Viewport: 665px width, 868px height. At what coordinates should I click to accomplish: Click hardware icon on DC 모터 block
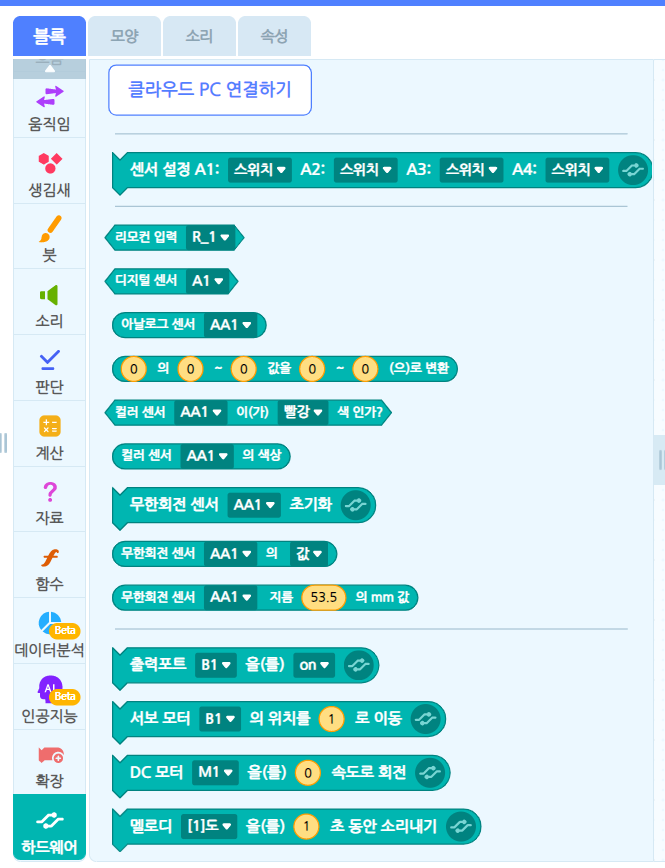430,772
